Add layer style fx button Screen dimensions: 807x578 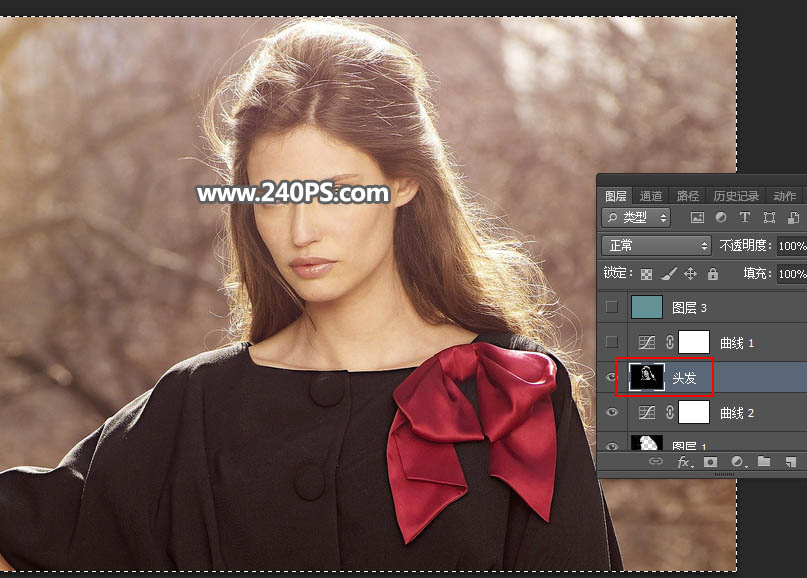pos(685,462)
